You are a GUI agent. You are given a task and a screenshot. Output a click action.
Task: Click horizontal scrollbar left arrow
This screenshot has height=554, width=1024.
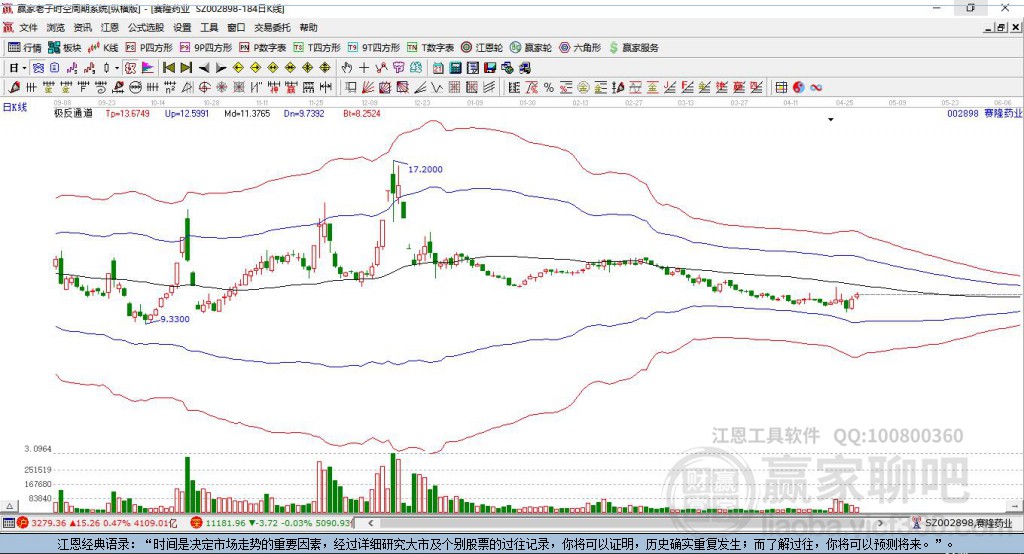(370, 523)
